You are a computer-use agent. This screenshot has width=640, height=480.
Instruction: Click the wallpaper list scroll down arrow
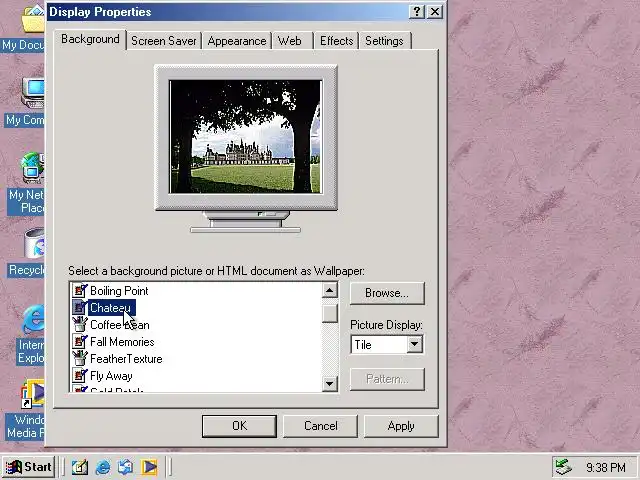(x=330, y=383)
